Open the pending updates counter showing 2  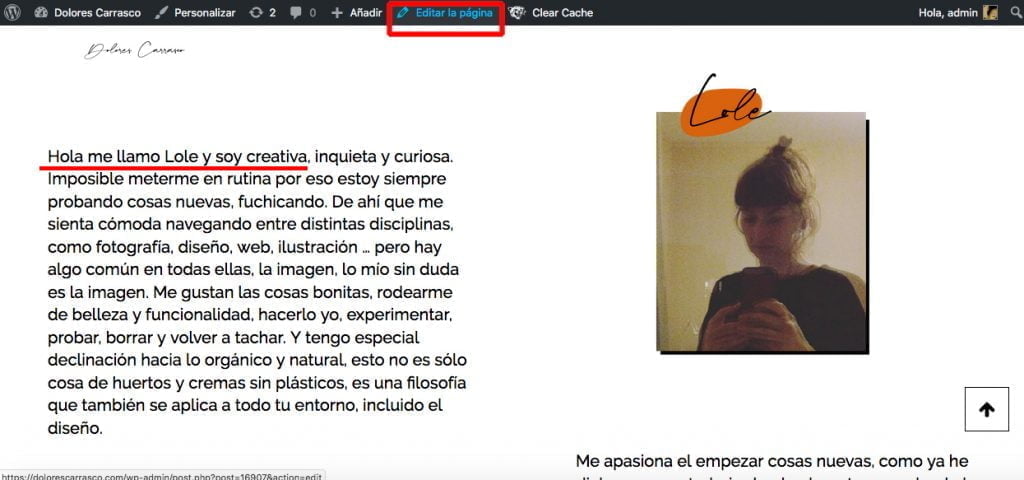pos(263,12)
